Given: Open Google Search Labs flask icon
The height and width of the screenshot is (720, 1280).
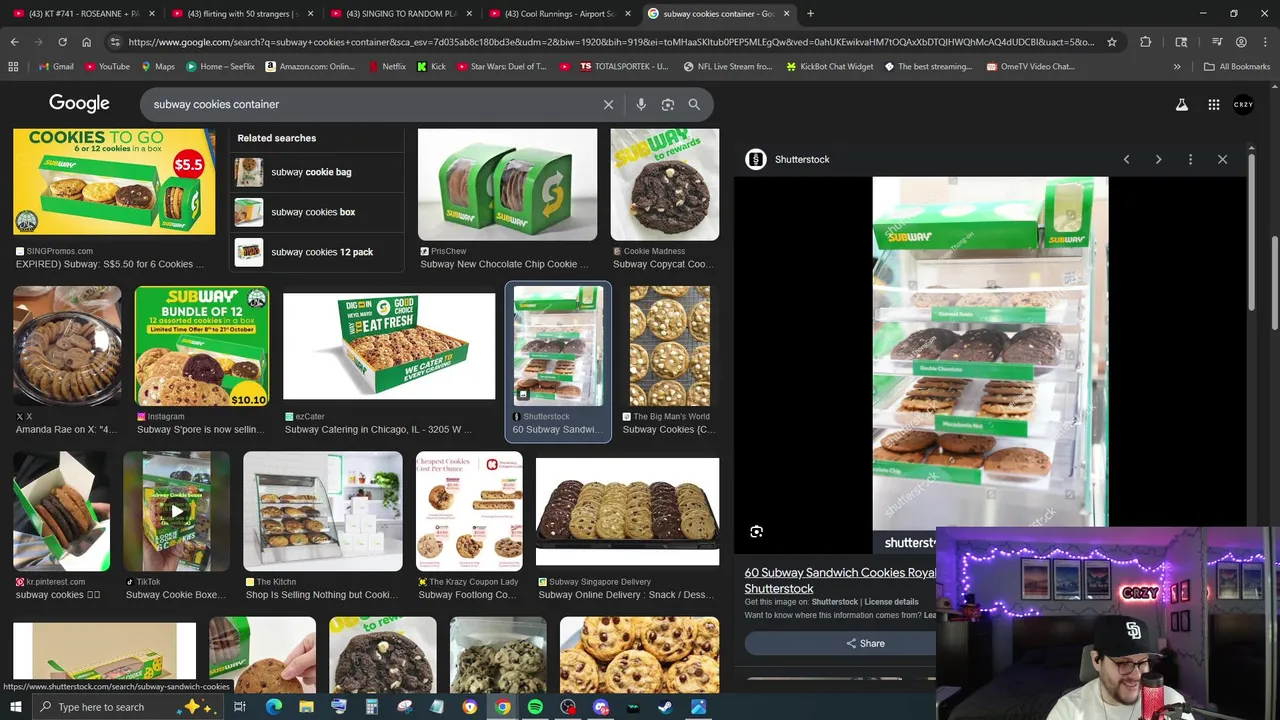Looking at the screenshot, I should 1182,104.
